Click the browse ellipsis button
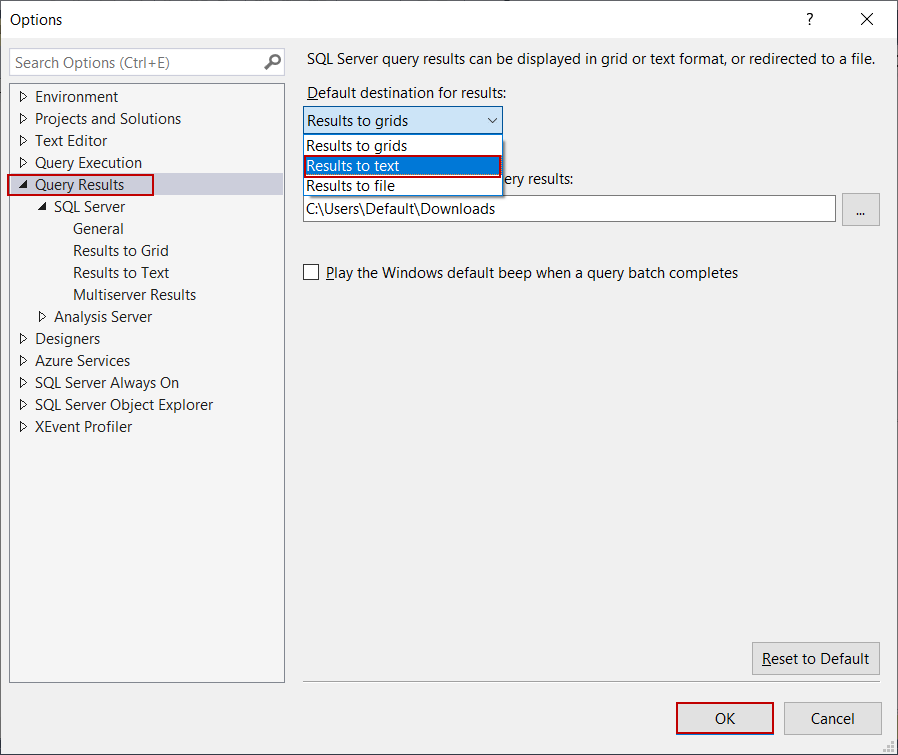898x755 pixels. tap(860, 209)
